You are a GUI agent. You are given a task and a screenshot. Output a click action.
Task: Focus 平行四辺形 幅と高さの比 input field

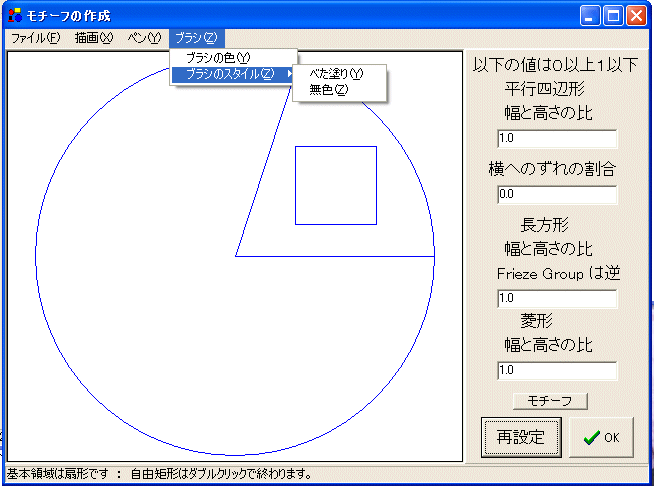557,138
